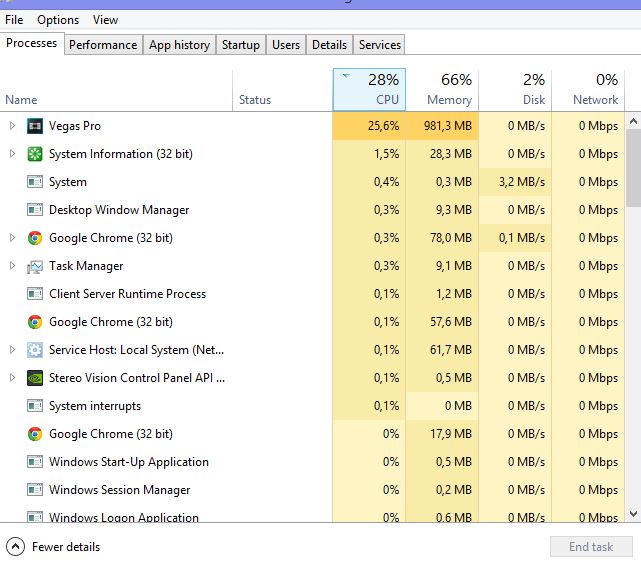
Task: Switch to the Users tab
Action: coord(286,45)
